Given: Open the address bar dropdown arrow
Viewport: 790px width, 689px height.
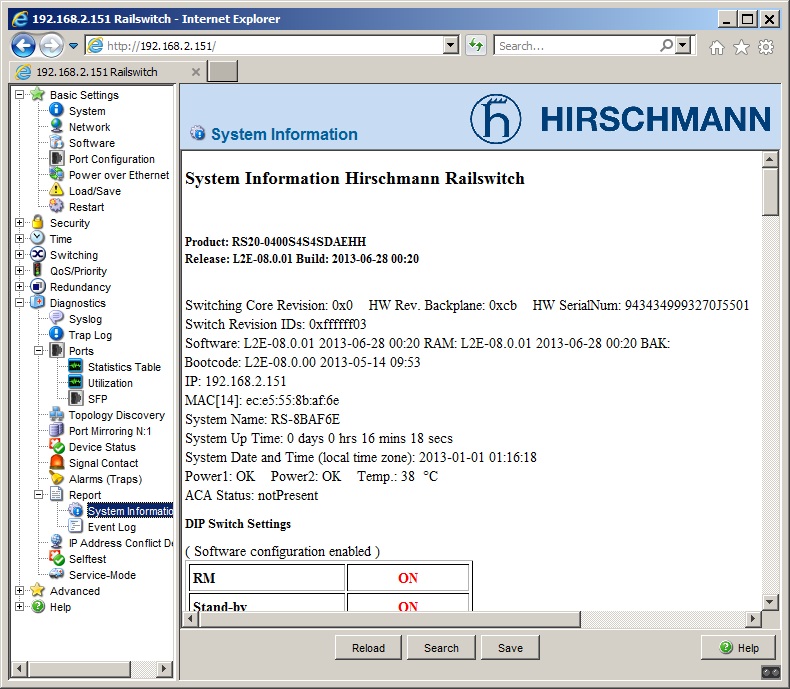Looking at the screenshot, I should coord(449,46).
